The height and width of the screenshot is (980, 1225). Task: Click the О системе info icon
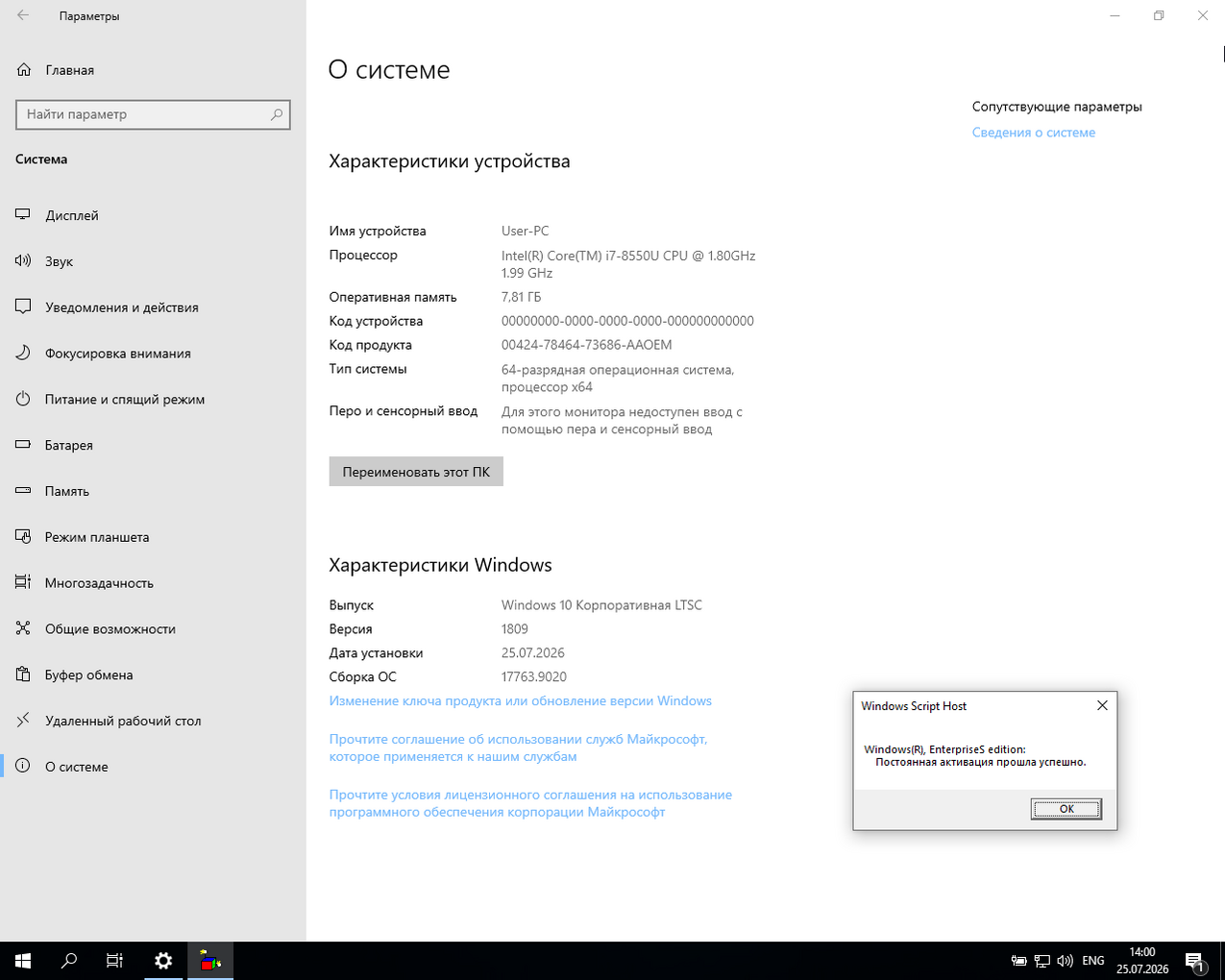[23, 767]
